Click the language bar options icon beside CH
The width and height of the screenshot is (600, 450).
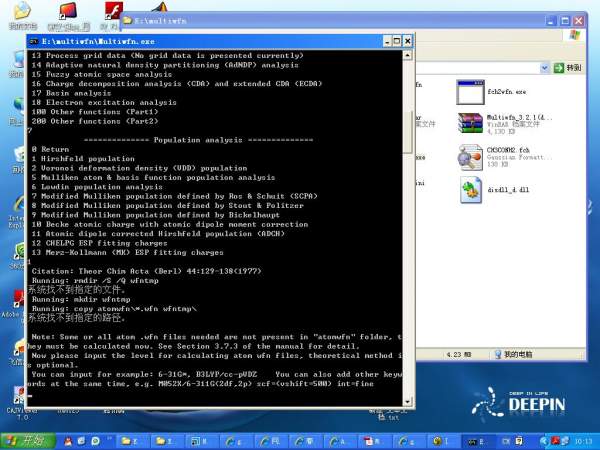point(519,441)
